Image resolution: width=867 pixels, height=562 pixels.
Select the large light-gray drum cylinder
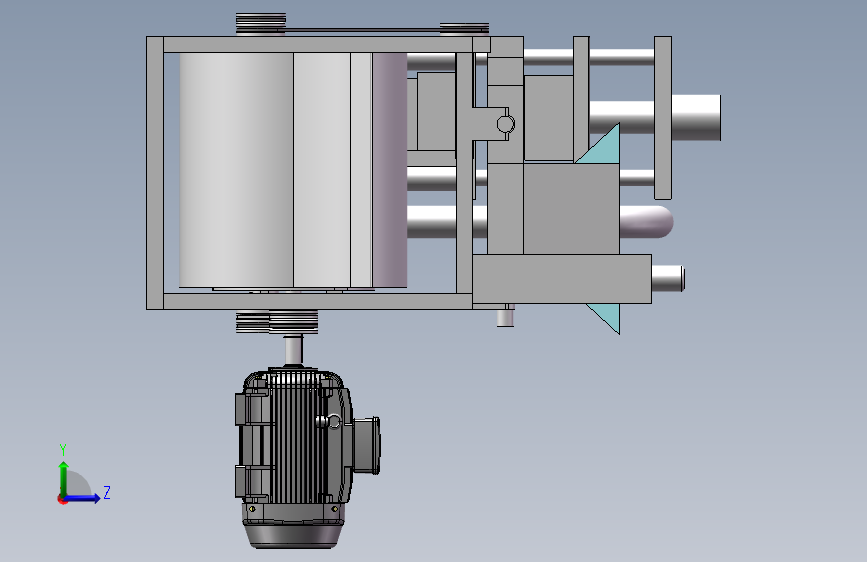click(x=236, y=170)
